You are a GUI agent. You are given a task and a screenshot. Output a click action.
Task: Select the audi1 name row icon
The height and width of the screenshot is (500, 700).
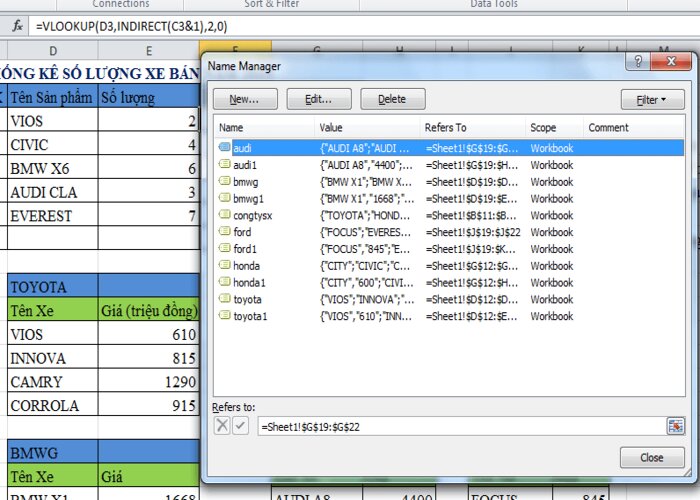[x=224, y=164]
